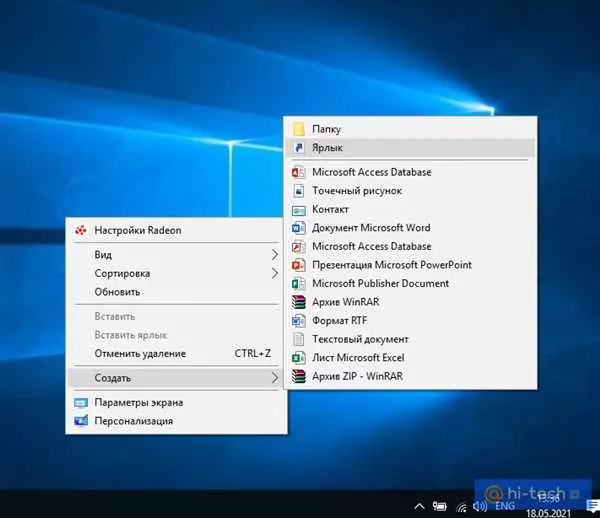Click the Формат RTF icon
This screenshot has height=518, width=600.
(298, 321)
